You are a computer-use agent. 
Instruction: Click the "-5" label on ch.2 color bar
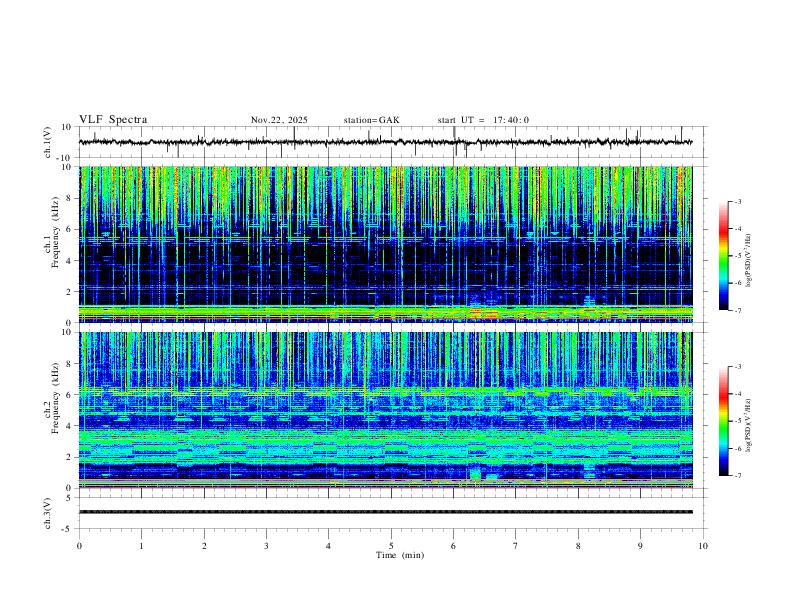point(737,421)
